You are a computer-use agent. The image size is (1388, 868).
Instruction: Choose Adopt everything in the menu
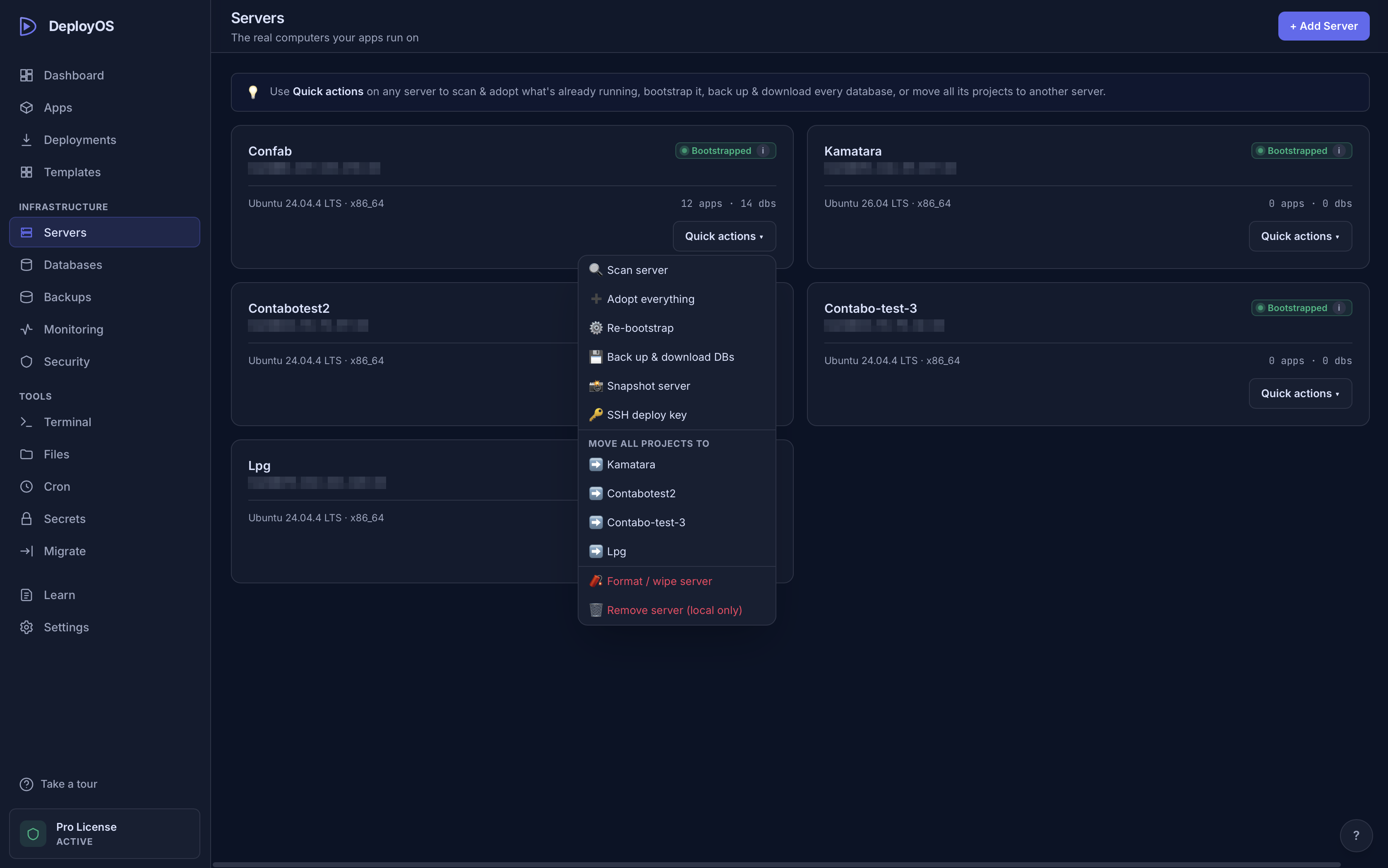click(677, 299)
